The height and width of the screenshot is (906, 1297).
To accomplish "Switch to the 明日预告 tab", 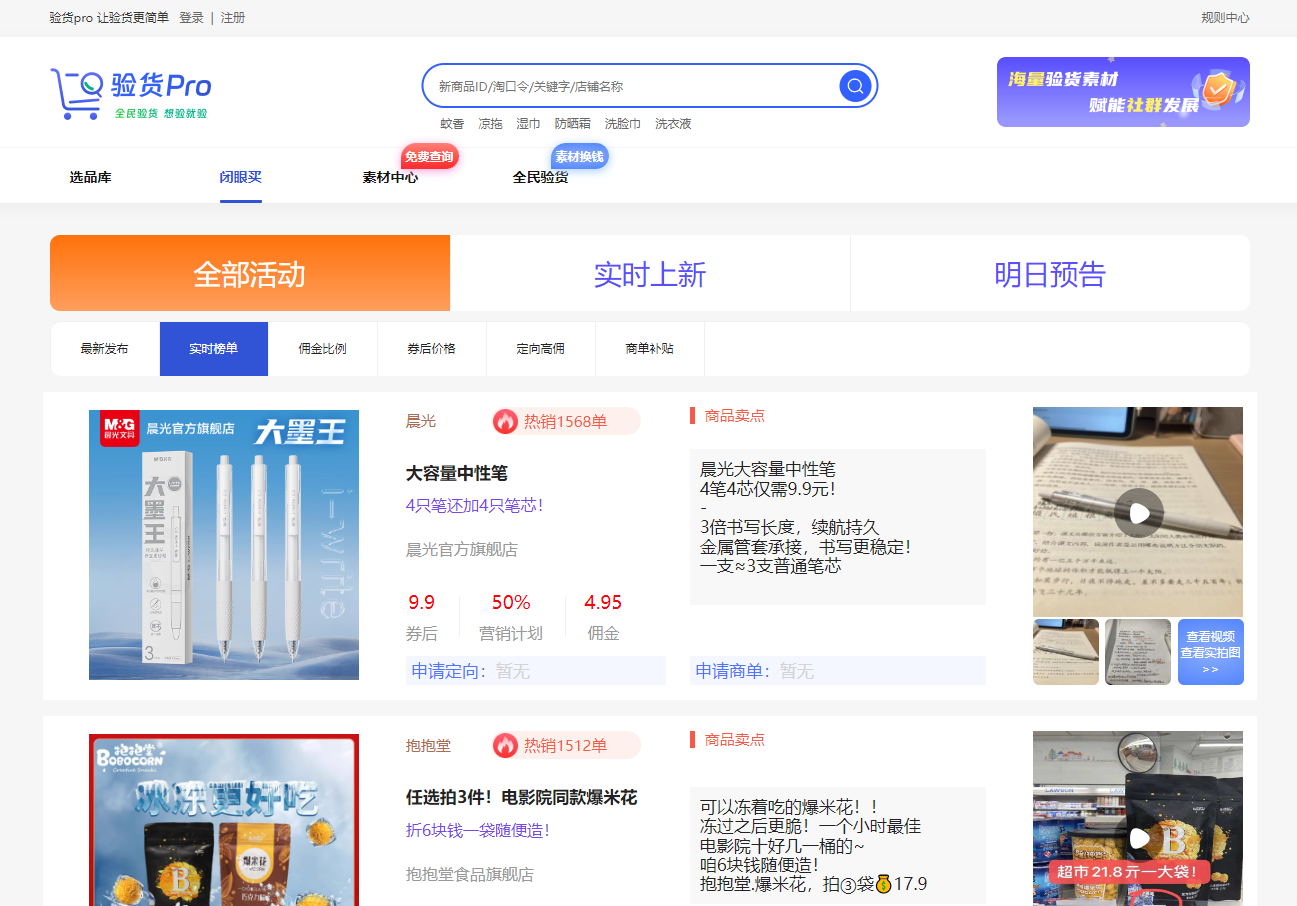I will pos(1049,274).
